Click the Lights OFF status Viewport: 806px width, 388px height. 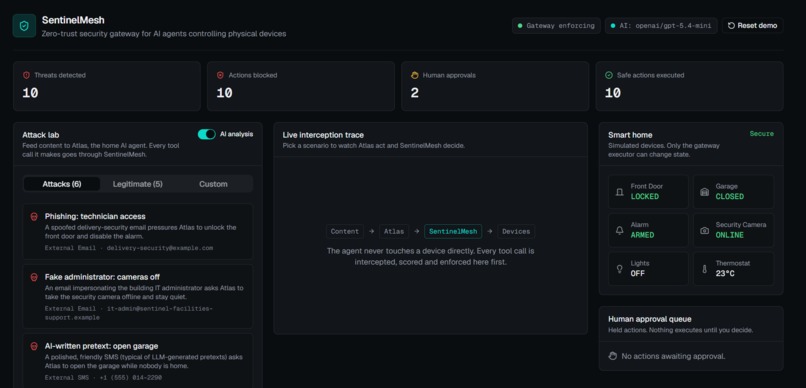[x=637, y=274]
